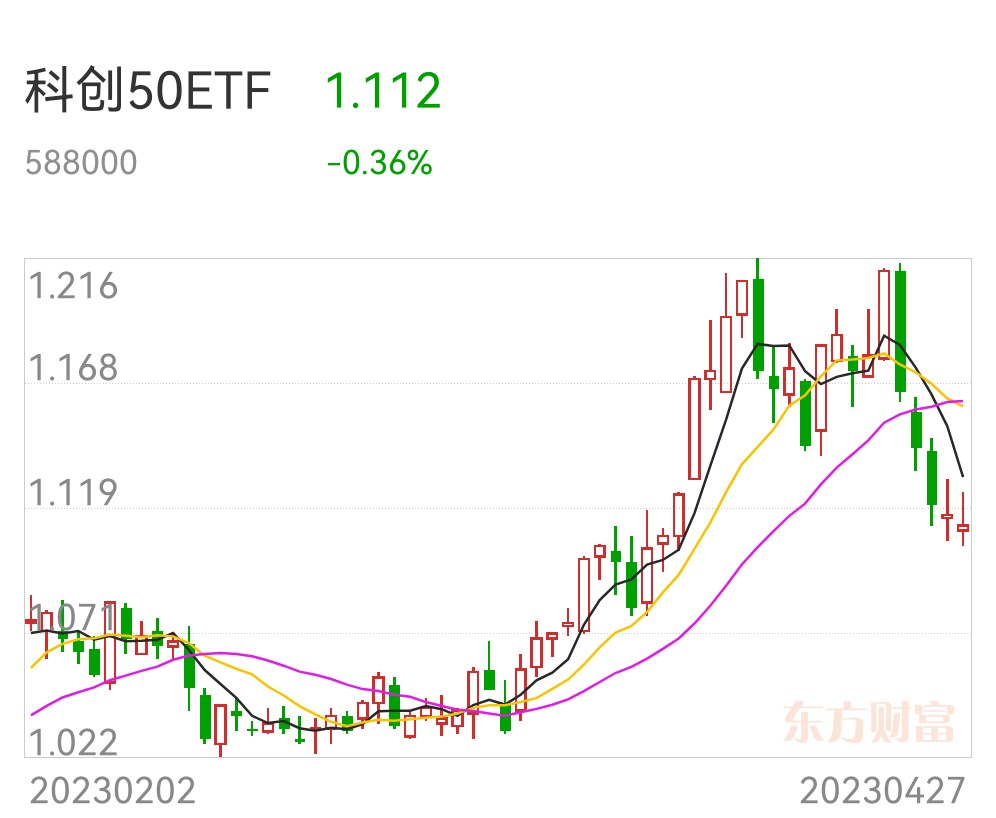Click the start date 20230202
The width and height of the screenshot is (996, 818).
tap(112, 791)
